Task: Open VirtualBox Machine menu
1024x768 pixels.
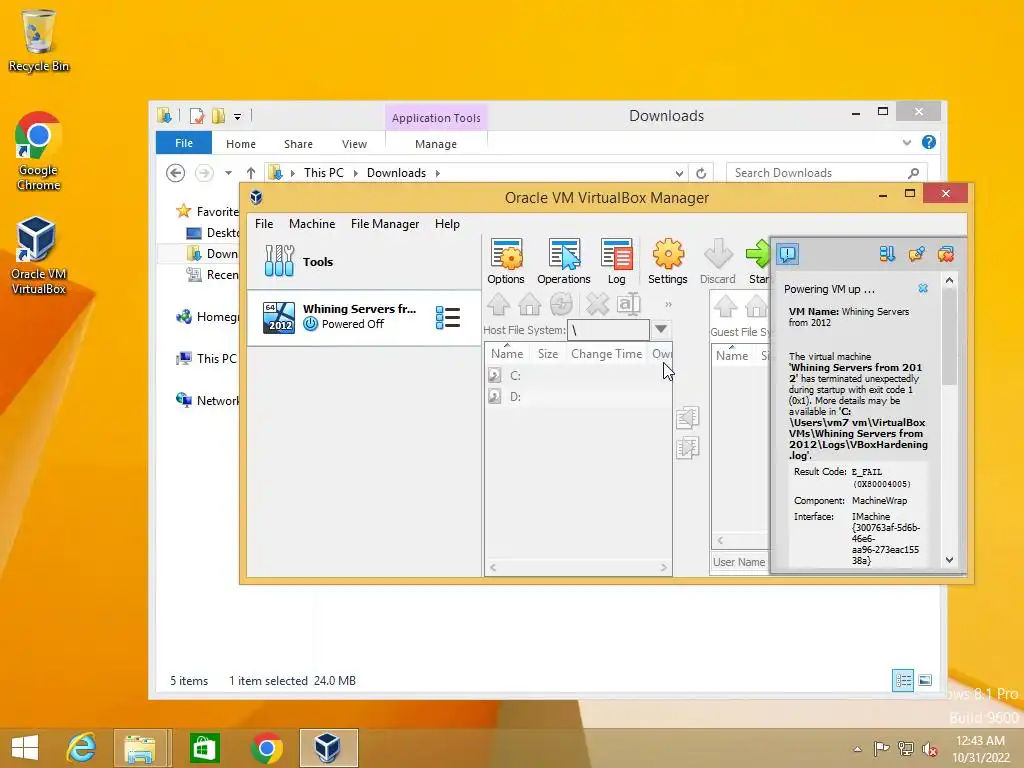Action: click(312, 223)
